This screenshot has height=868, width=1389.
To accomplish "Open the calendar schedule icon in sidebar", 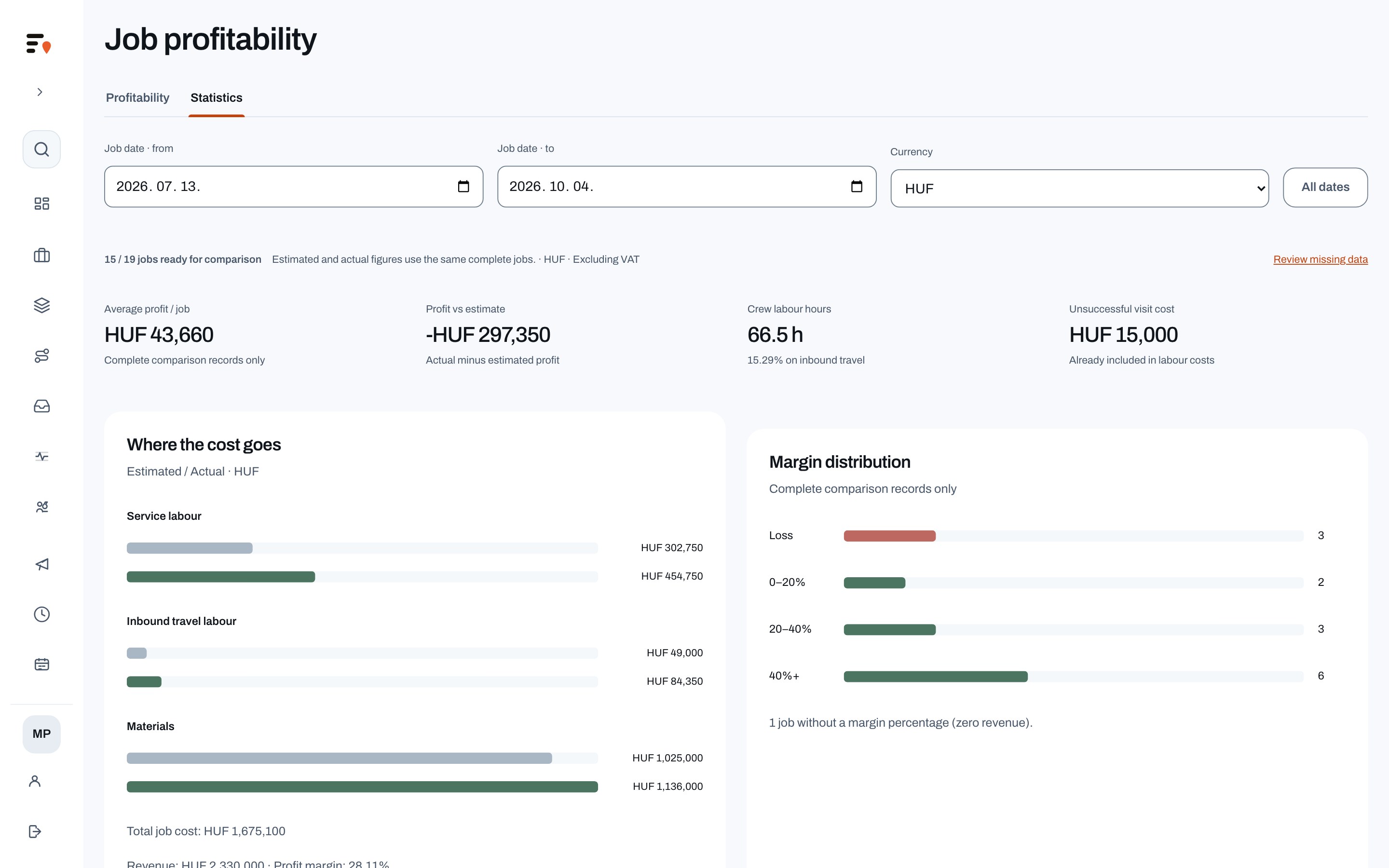I will click(x=41, y=664).
